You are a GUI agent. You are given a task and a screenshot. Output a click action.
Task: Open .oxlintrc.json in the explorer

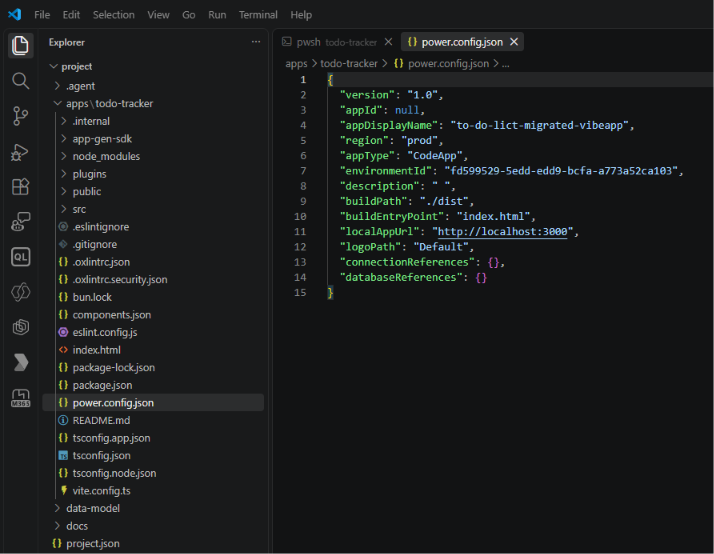(x=101, y=262)
